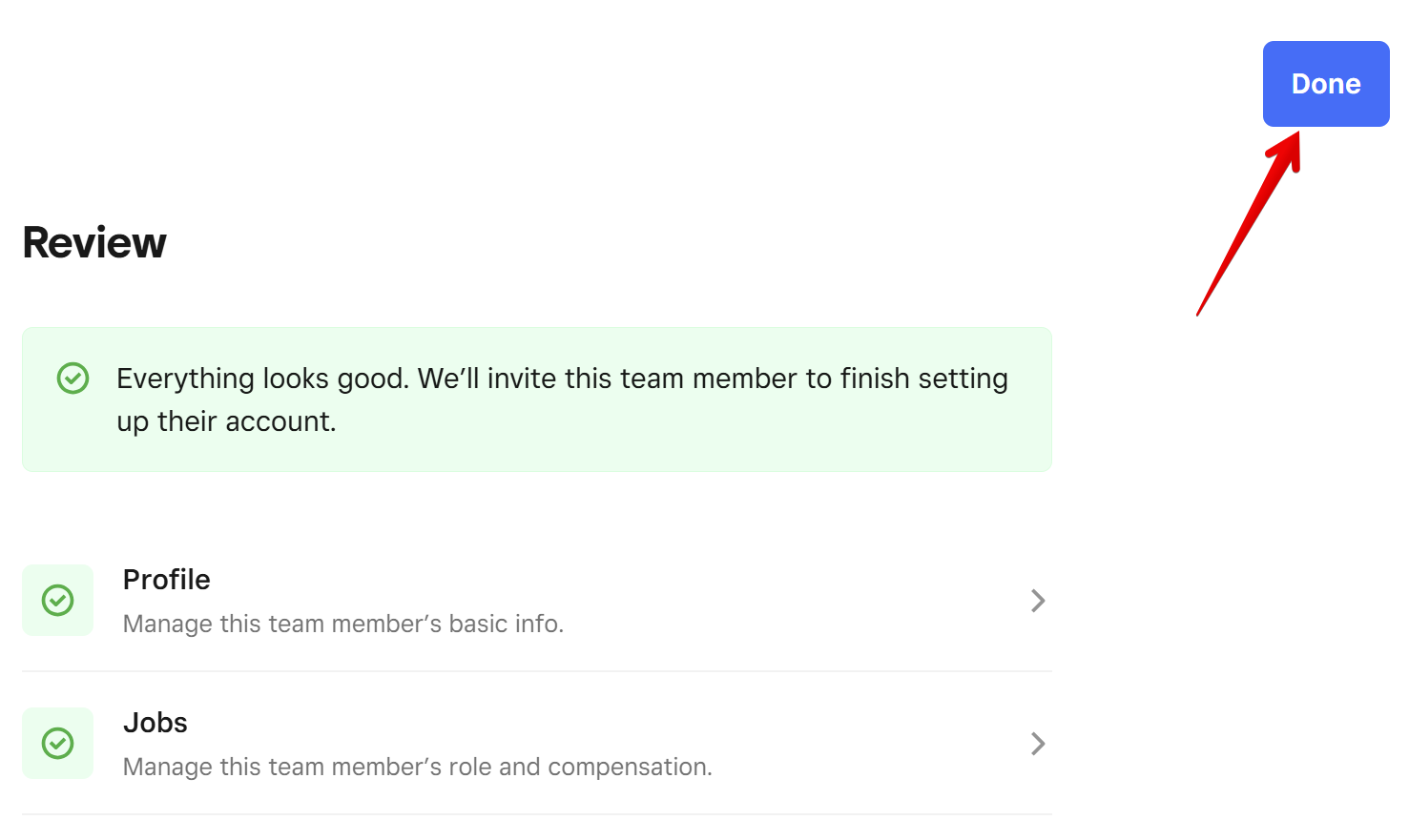Expand the Jobs section with its chevron
This screenshot has width=1409, height=840.
coord(1038,744)
